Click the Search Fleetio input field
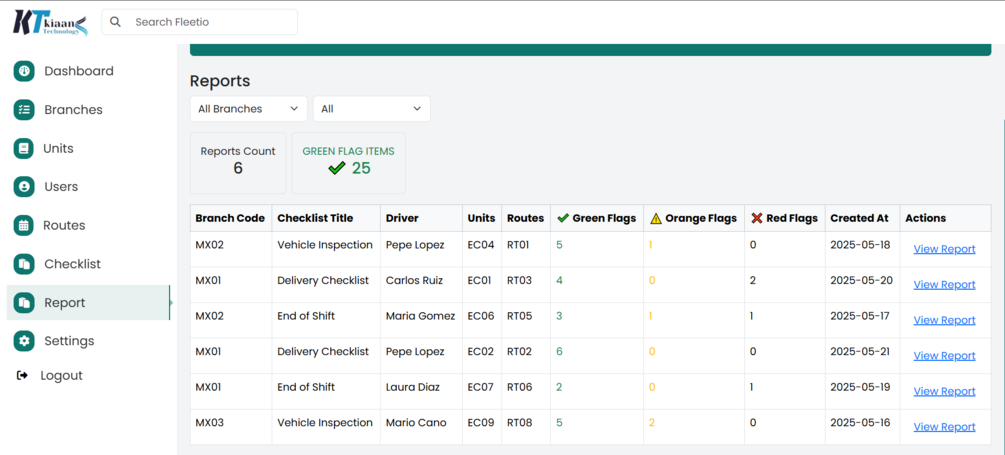This screenshot has width=1005, height=455. 210,22
